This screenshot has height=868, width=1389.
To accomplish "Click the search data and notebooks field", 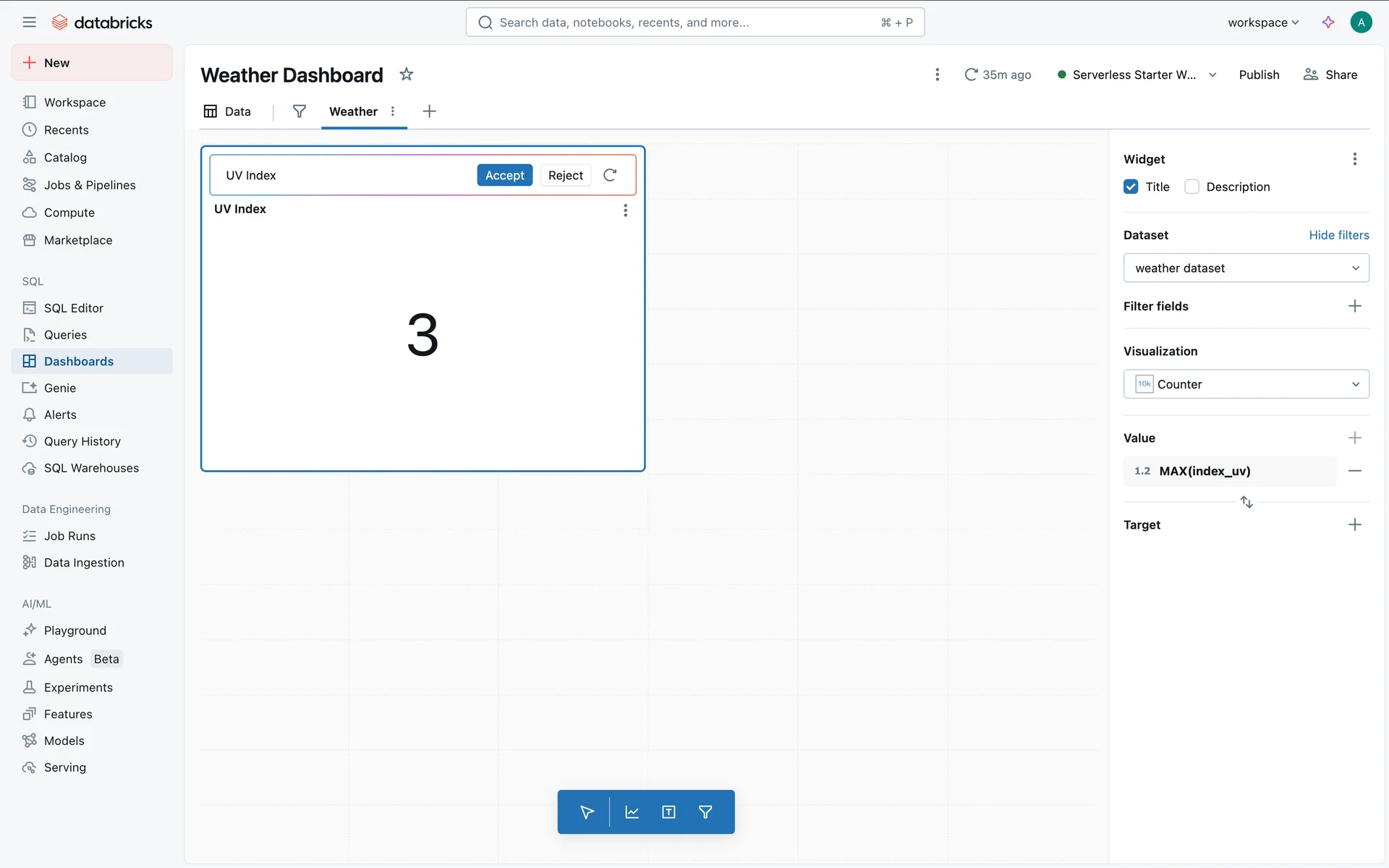I will click(x=687, y=22).
